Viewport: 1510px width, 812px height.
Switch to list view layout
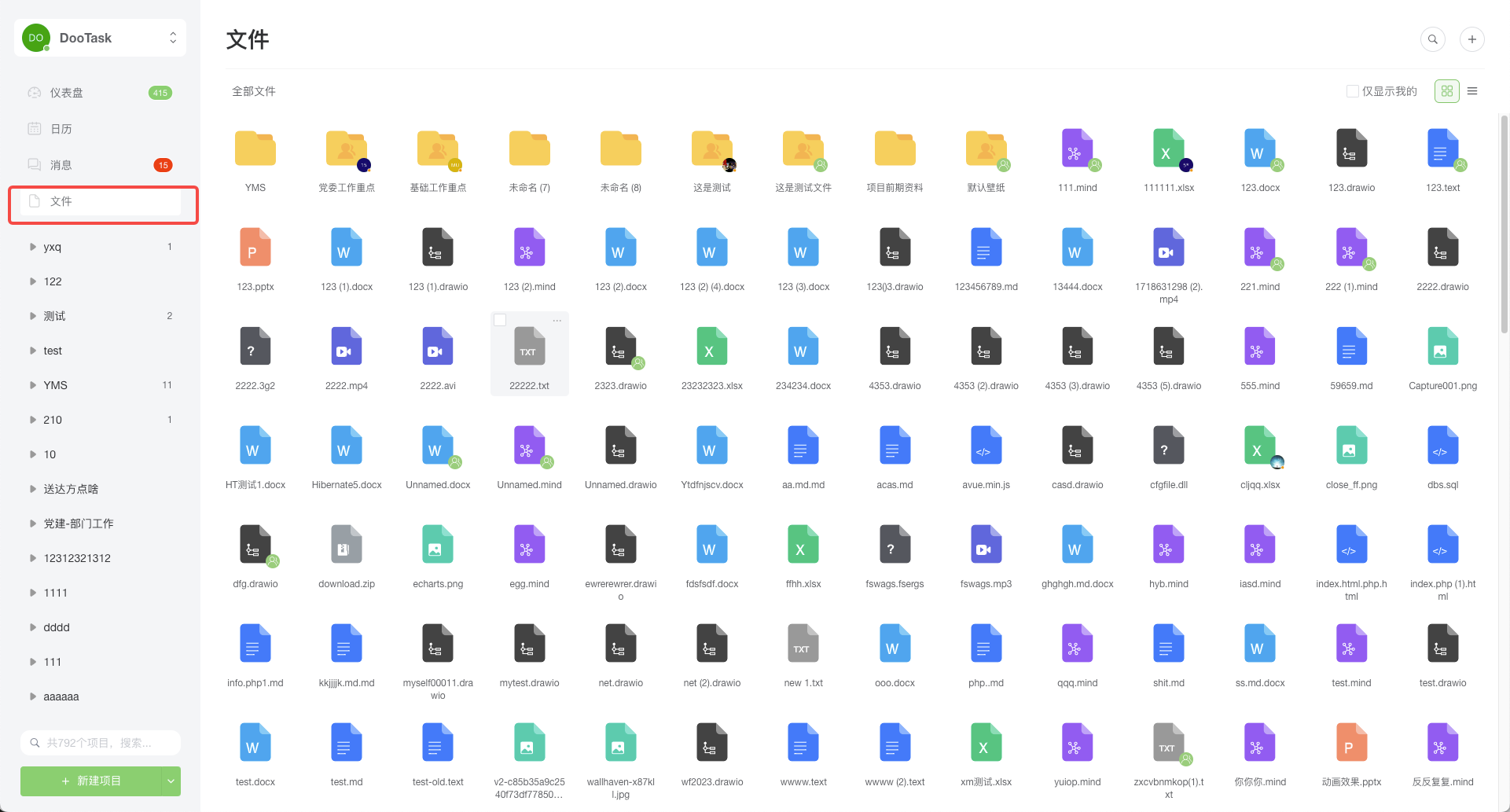point(1473,91)
